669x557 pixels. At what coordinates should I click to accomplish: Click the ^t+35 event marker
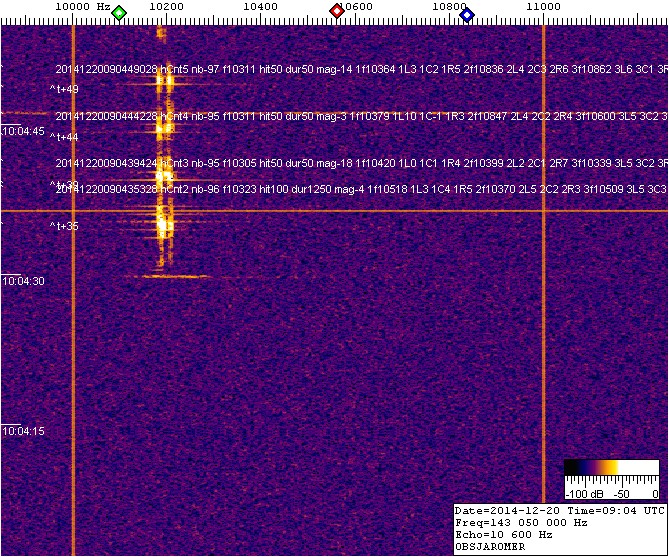pos(65,227)
